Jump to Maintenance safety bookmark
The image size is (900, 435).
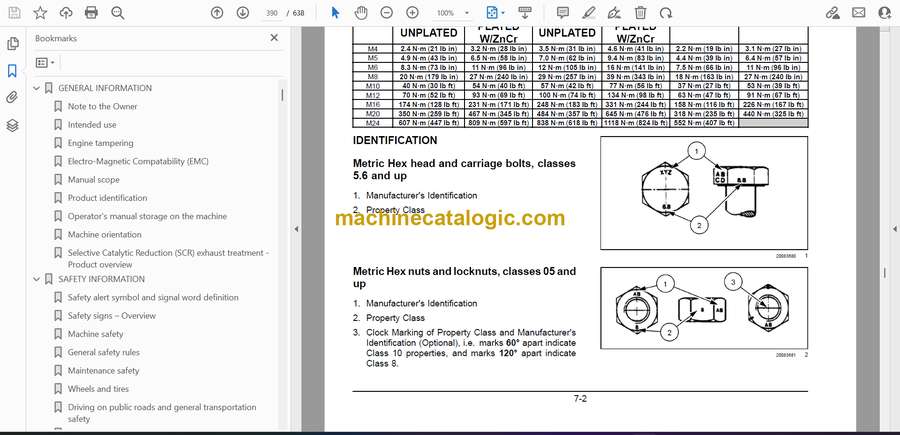click(103, 371)
